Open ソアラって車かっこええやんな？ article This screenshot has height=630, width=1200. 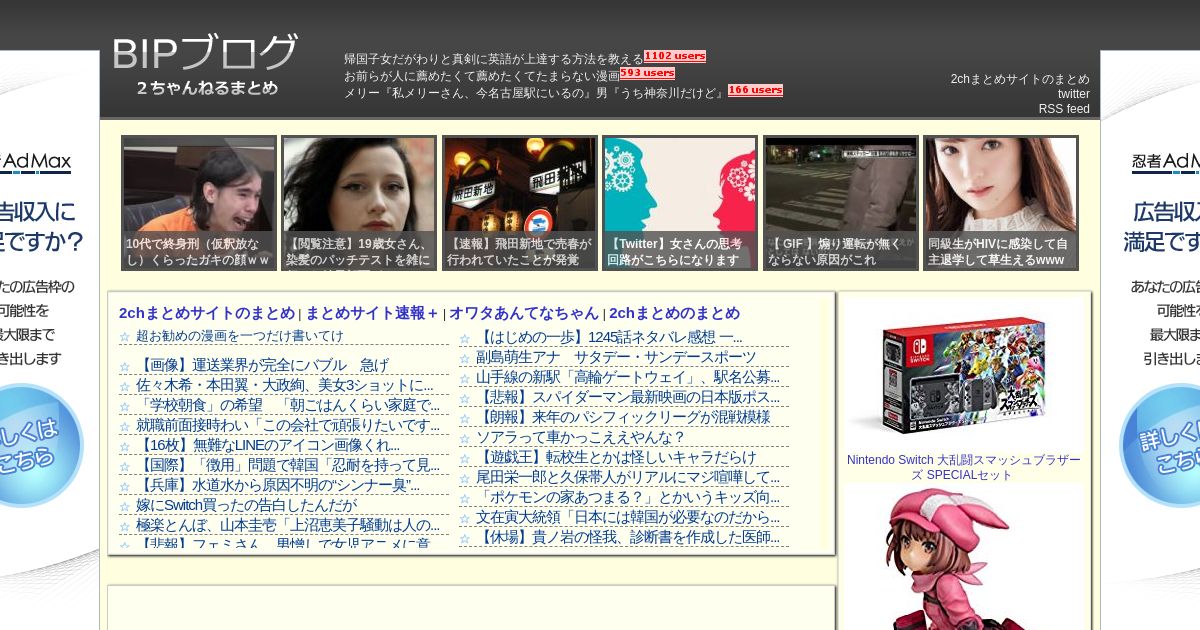581,437
